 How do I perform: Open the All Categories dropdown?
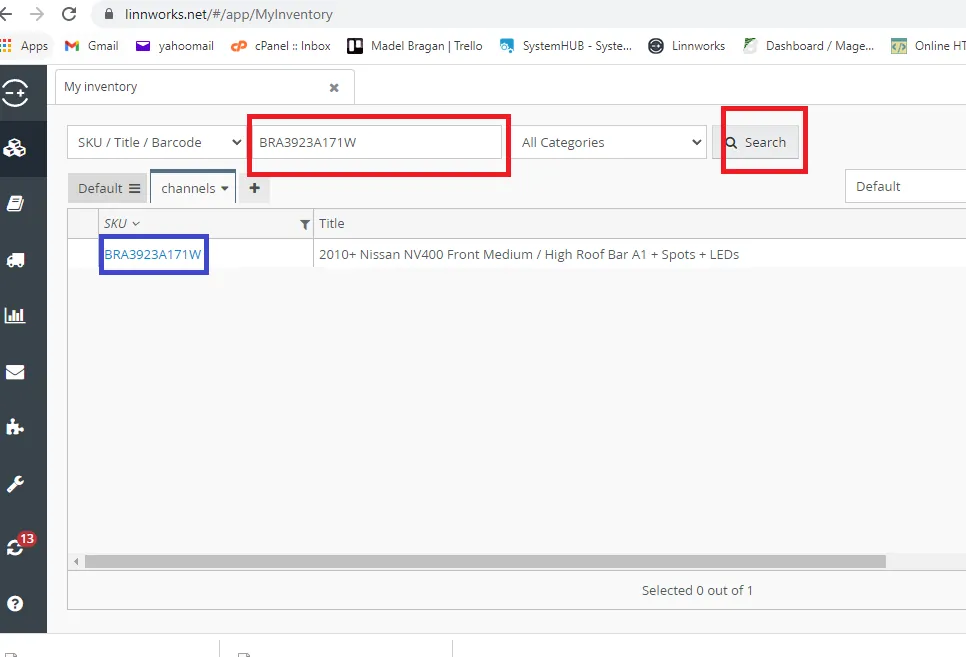pyautogui.click(x=609, y=142)
